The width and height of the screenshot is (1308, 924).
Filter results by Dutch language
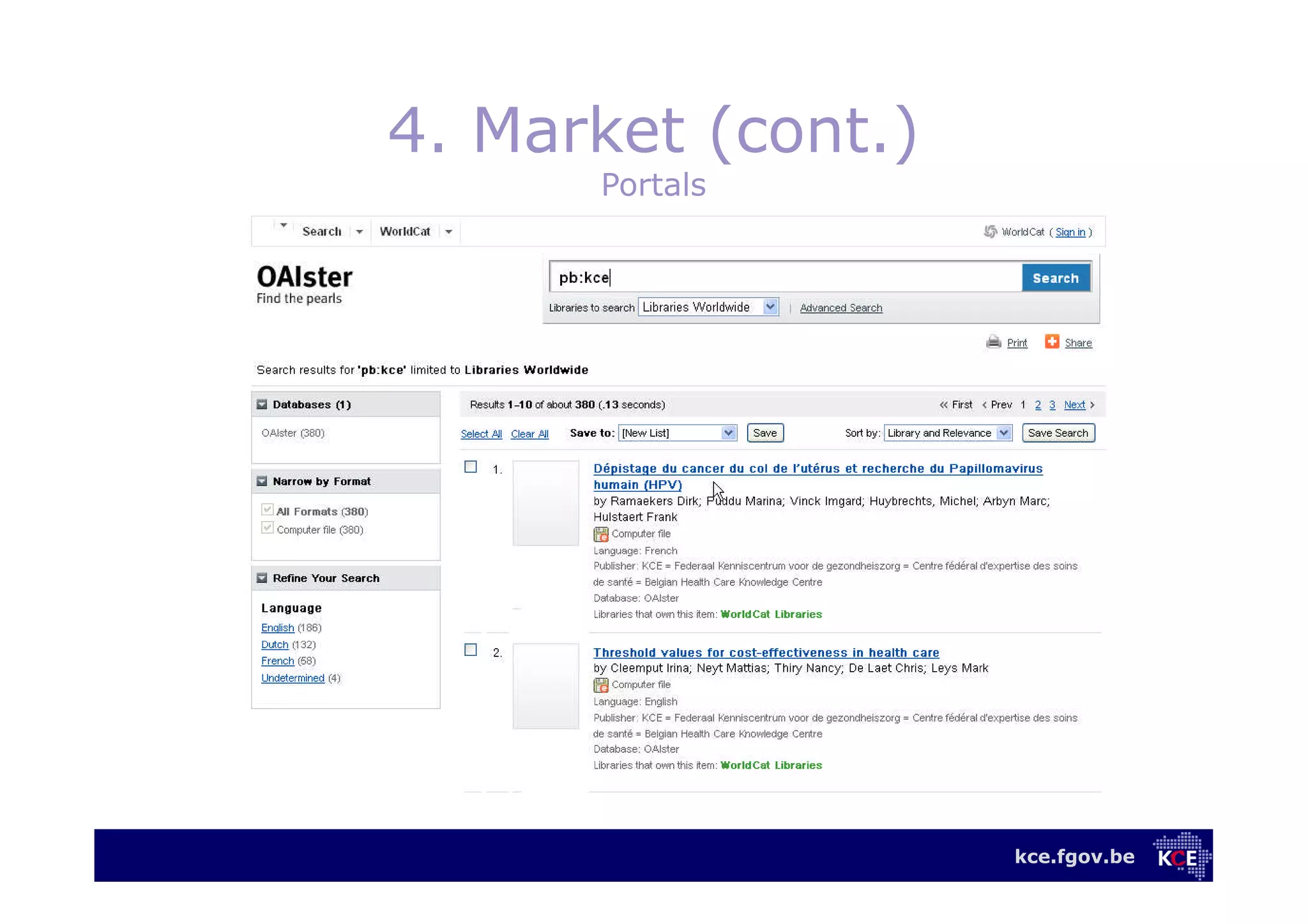(x=275, y=644)
